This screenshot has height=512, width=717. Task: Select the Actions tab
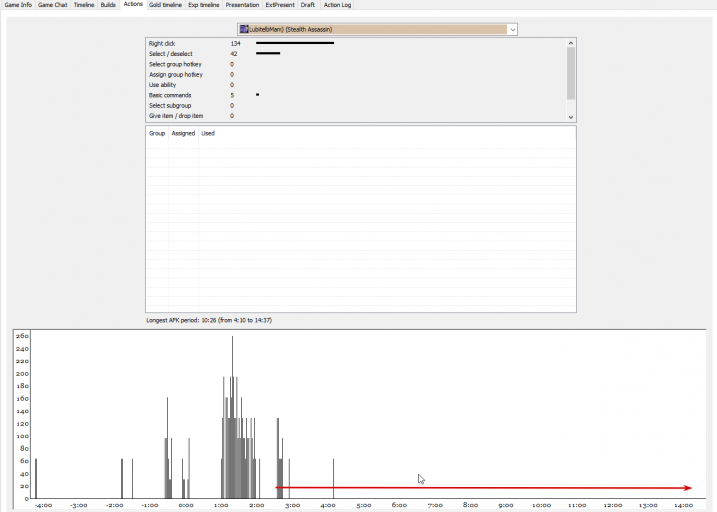coord(133,4)
